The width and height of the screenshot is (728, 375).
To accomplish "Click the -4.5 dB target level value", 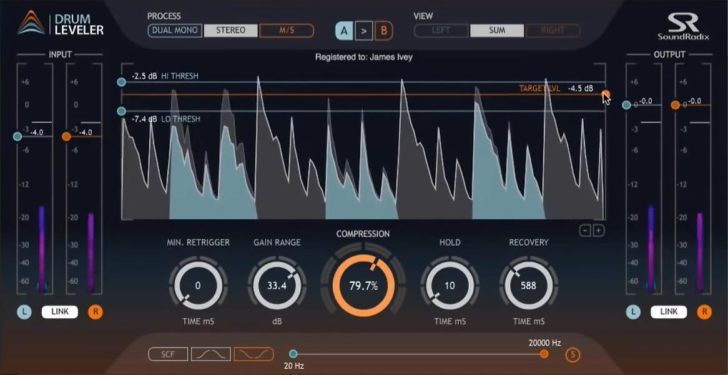I will pyautogui.click(x=580, y=88).
